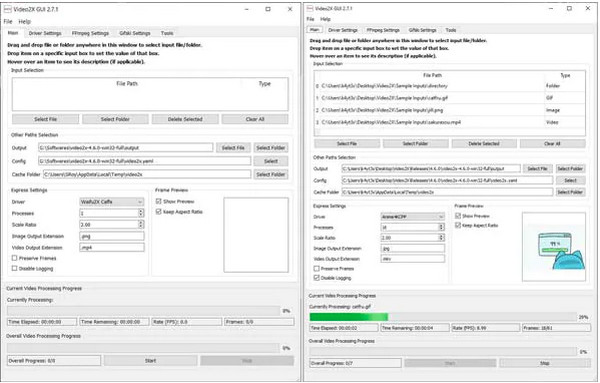The height and width of the screenshot is (383, 600).
Task: Click Scale Ratio spinner arrows in right window
Action: [441, 238]
